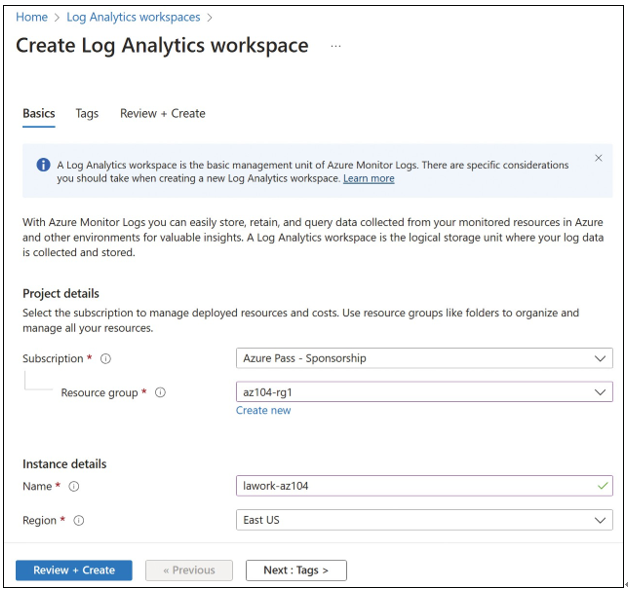This screenshot has height=590, width=628.
Task: Switch to the Tags tab
Action: (87, 114)
